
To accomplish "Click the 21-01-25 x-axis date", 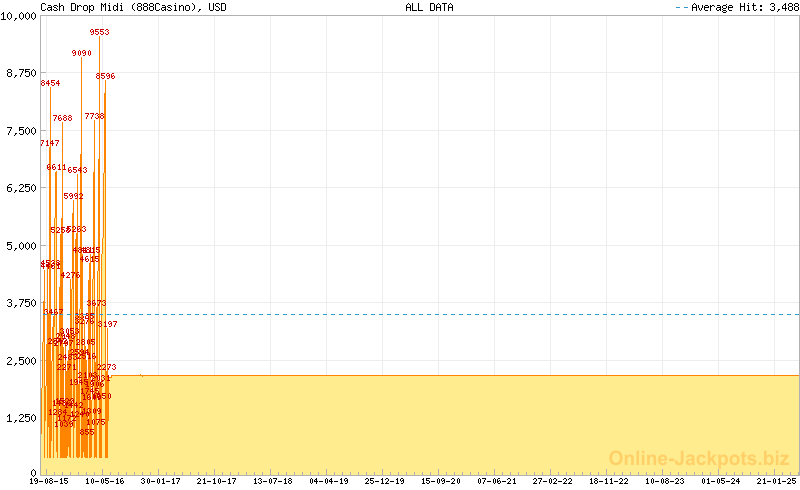I will tap(777, 481).
